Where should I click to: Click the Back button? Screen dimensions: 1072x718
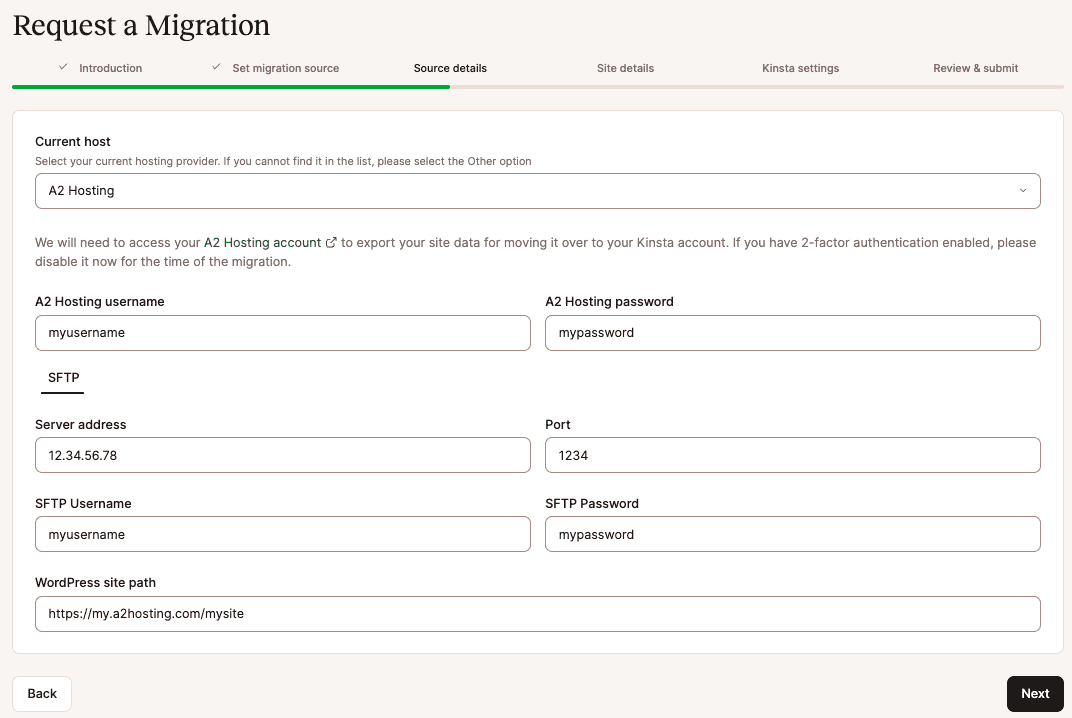pos(41,693)
